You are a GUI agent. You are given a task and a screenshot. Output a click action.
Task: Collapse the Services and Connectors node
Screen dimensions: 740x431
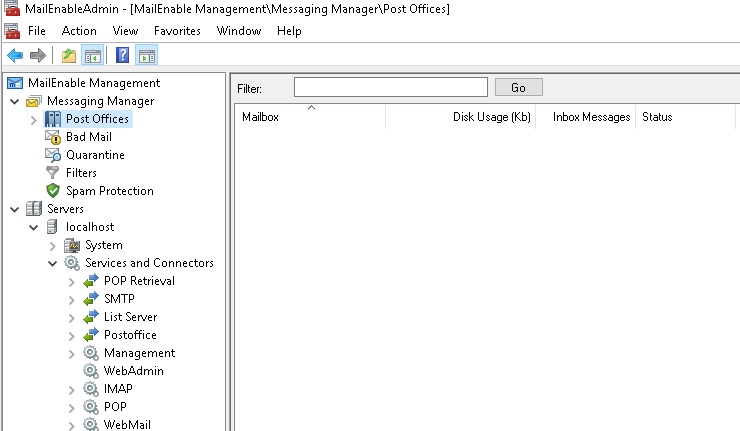[52, 263]
